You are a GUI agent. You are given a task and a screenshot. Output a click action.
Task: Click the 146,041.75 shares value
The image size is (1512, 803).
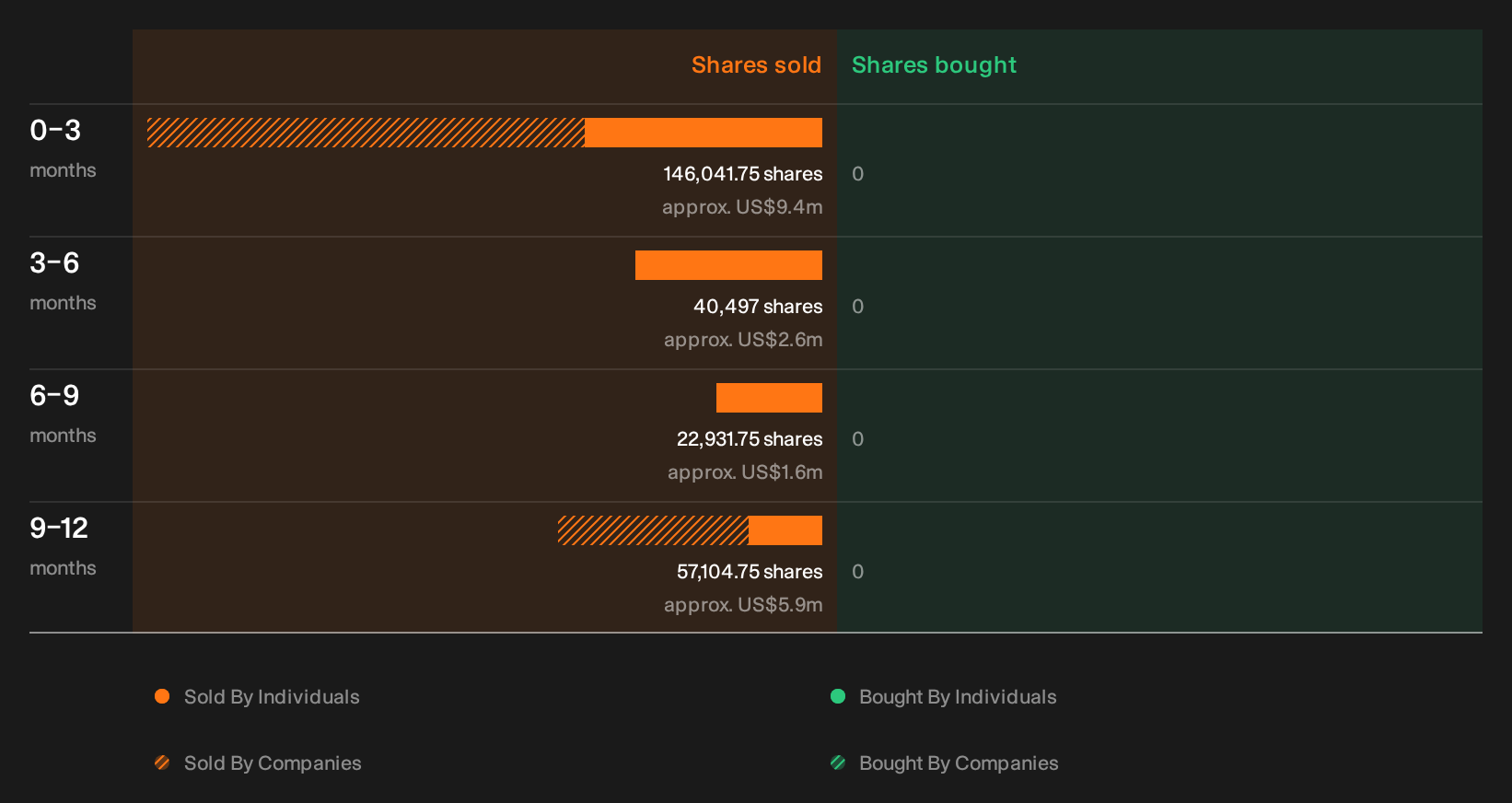pyautogui.click(x=743, y=174)
